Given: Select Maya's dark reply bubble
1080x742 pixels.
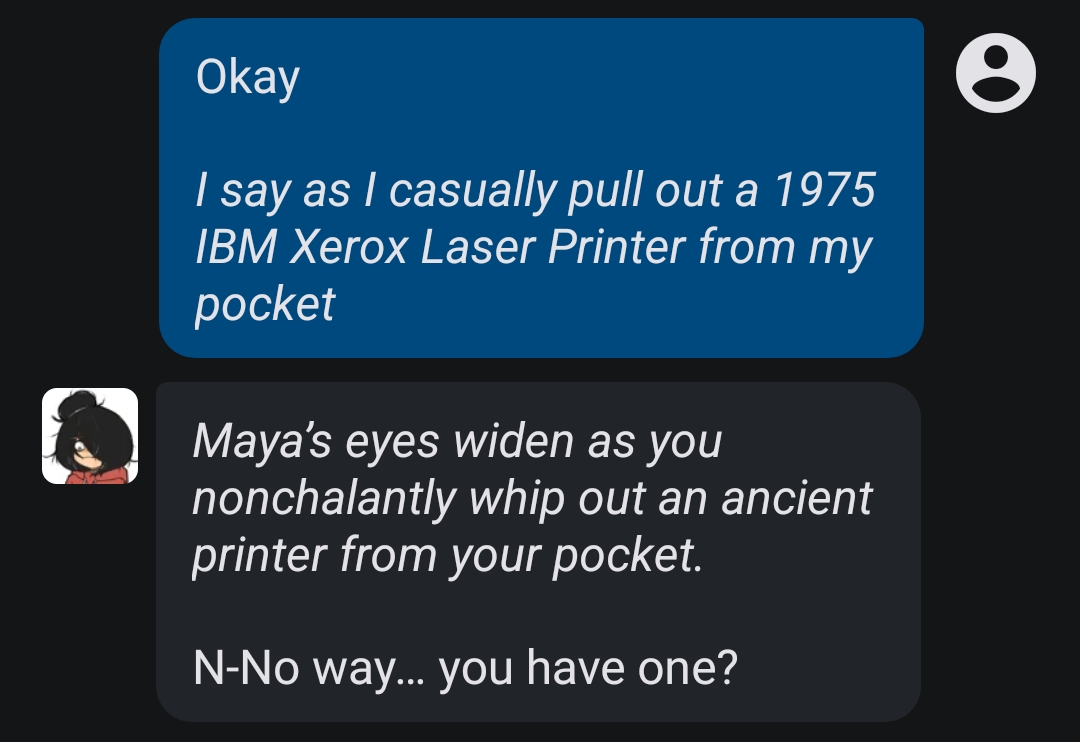Looking at the screenshot, I should click(539, 552).
